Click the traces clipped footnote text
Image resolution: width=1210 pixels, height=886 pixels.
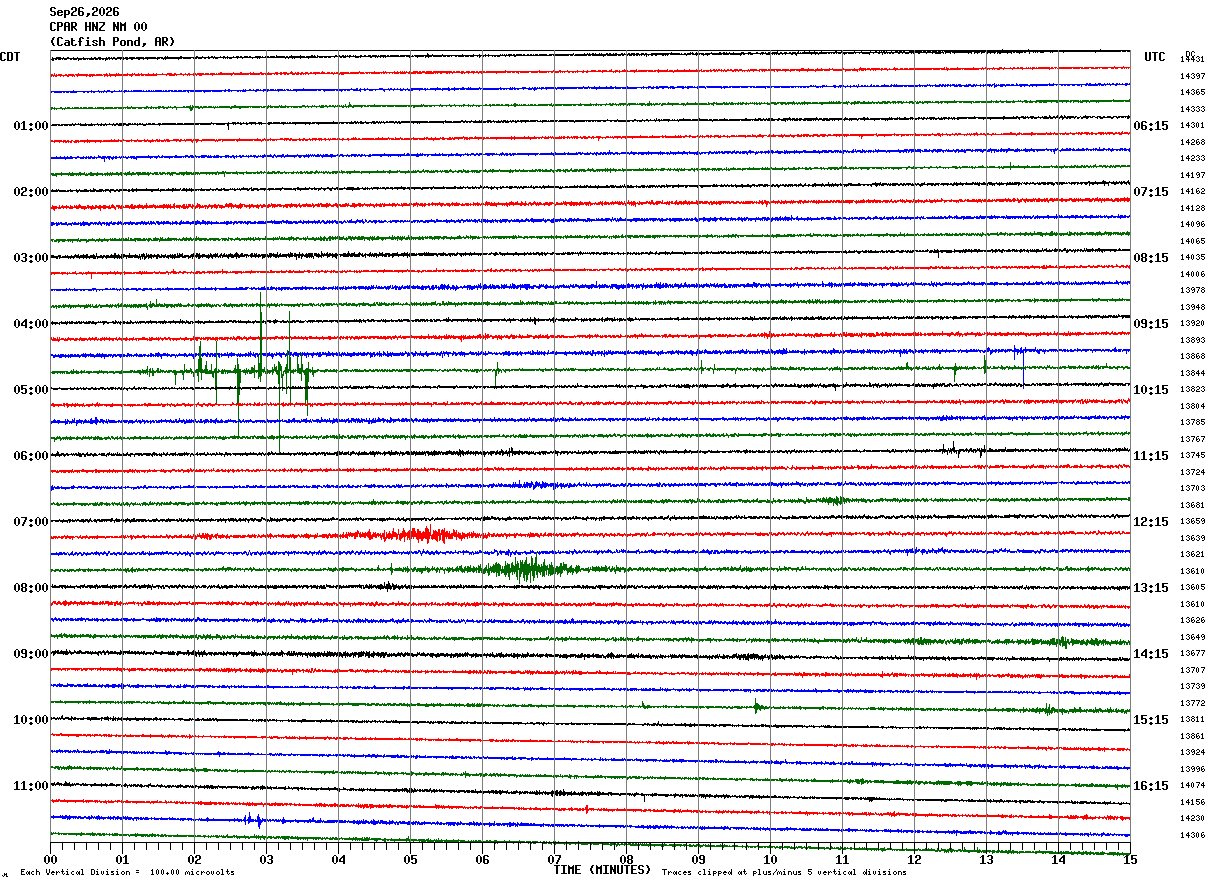784,873
